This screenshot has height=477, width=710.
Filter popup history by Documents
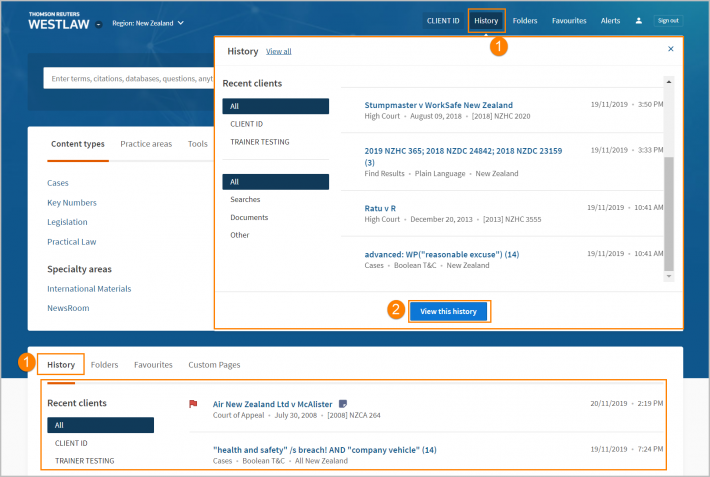(249, 217)
